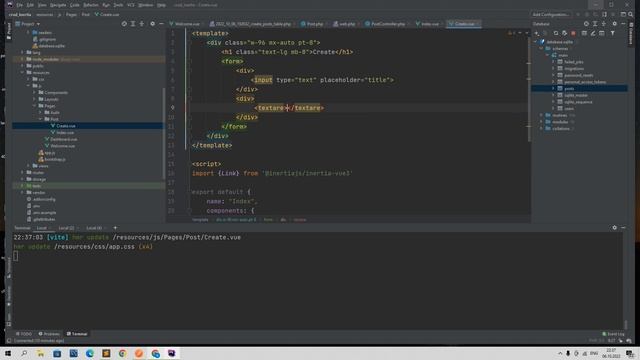Screen dimensions: 640x360
Task: Click the terminal input cursor line
Action: [16, 256]
